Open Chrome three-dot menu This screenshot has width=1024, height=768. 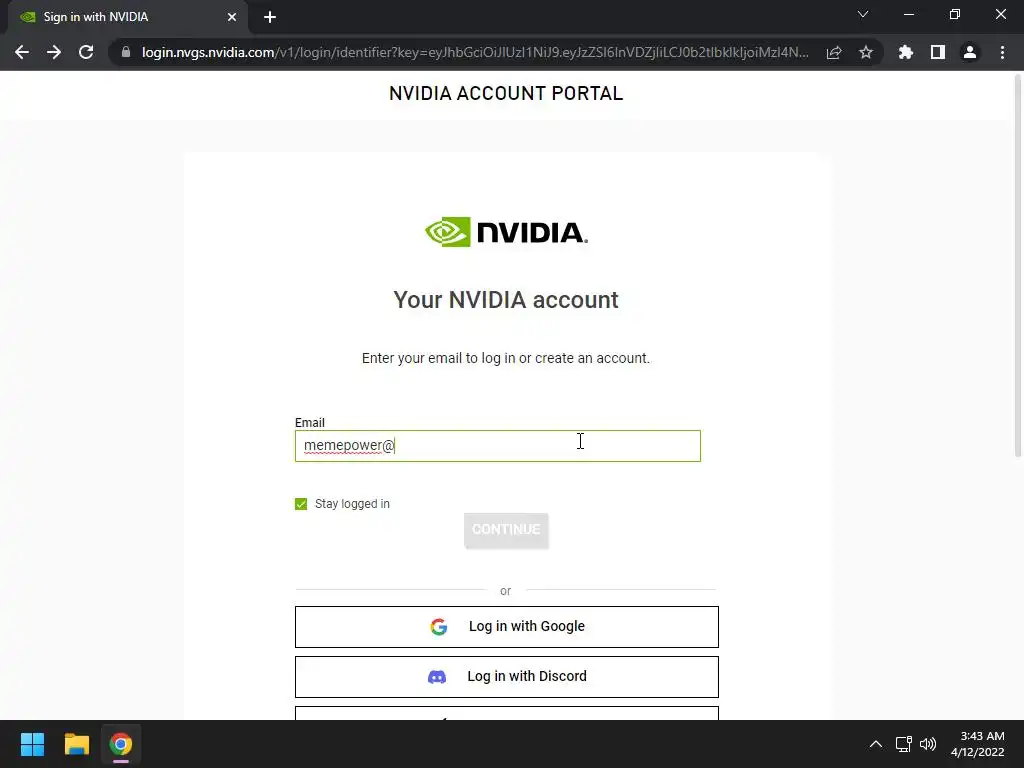tap(1002, 52)
